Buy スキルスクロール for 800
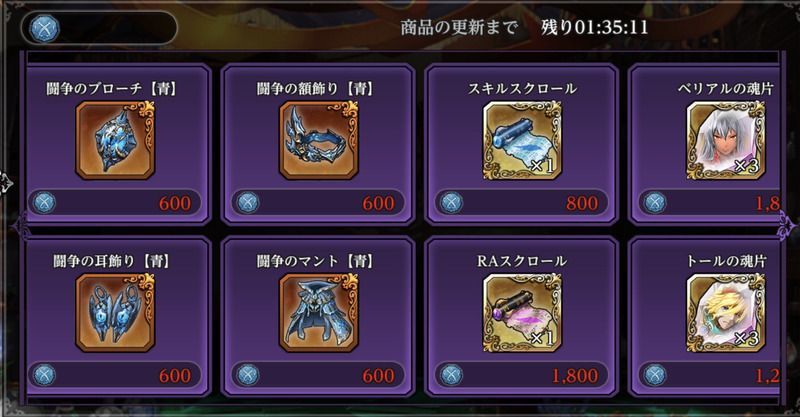Viewport: 800px width, 417px height. click(521, 203)
